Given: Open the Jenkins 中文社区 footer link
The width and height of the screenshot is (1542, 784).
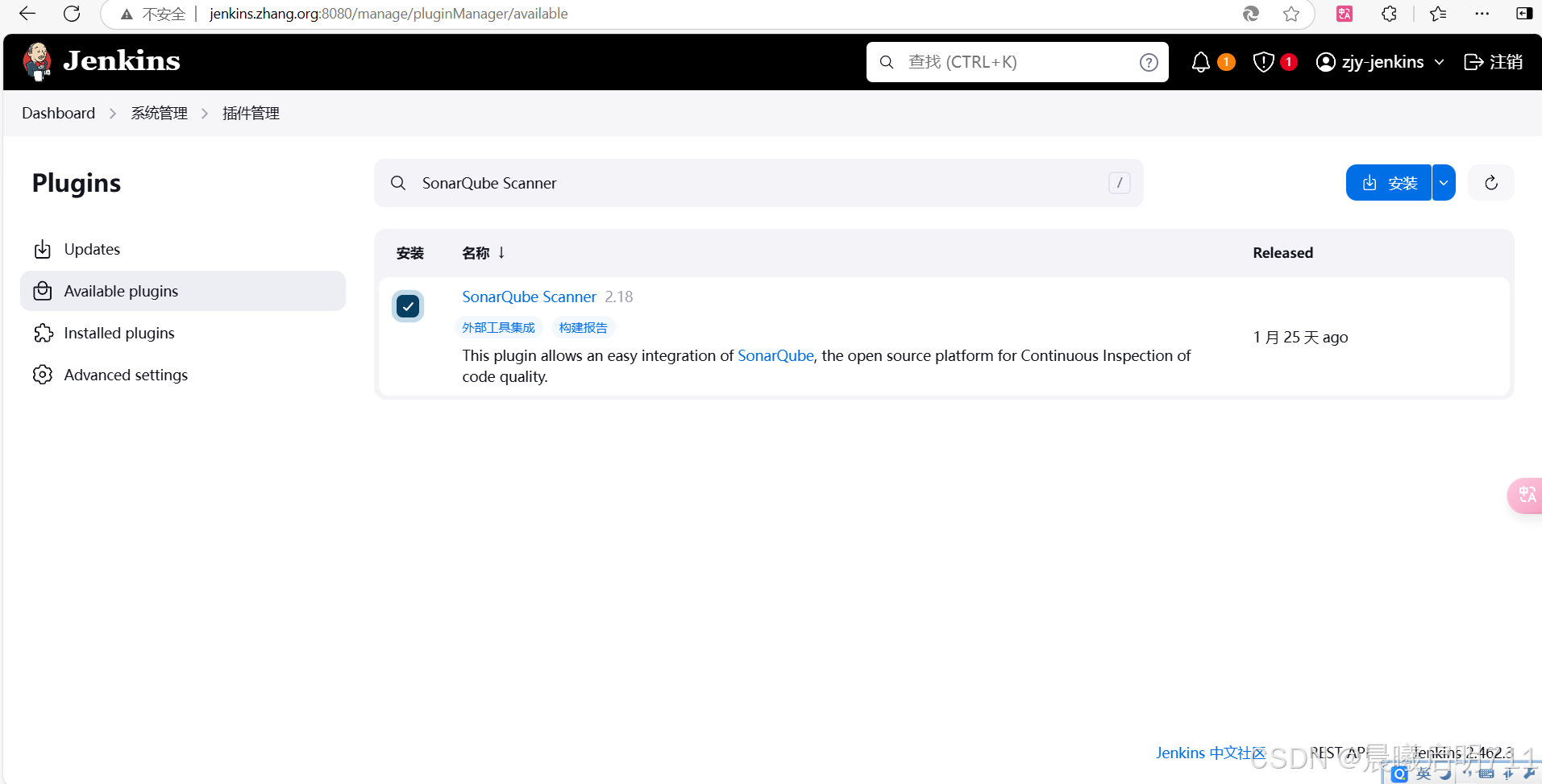Looking at the screenshot, I should click(x=1211, y=753).
